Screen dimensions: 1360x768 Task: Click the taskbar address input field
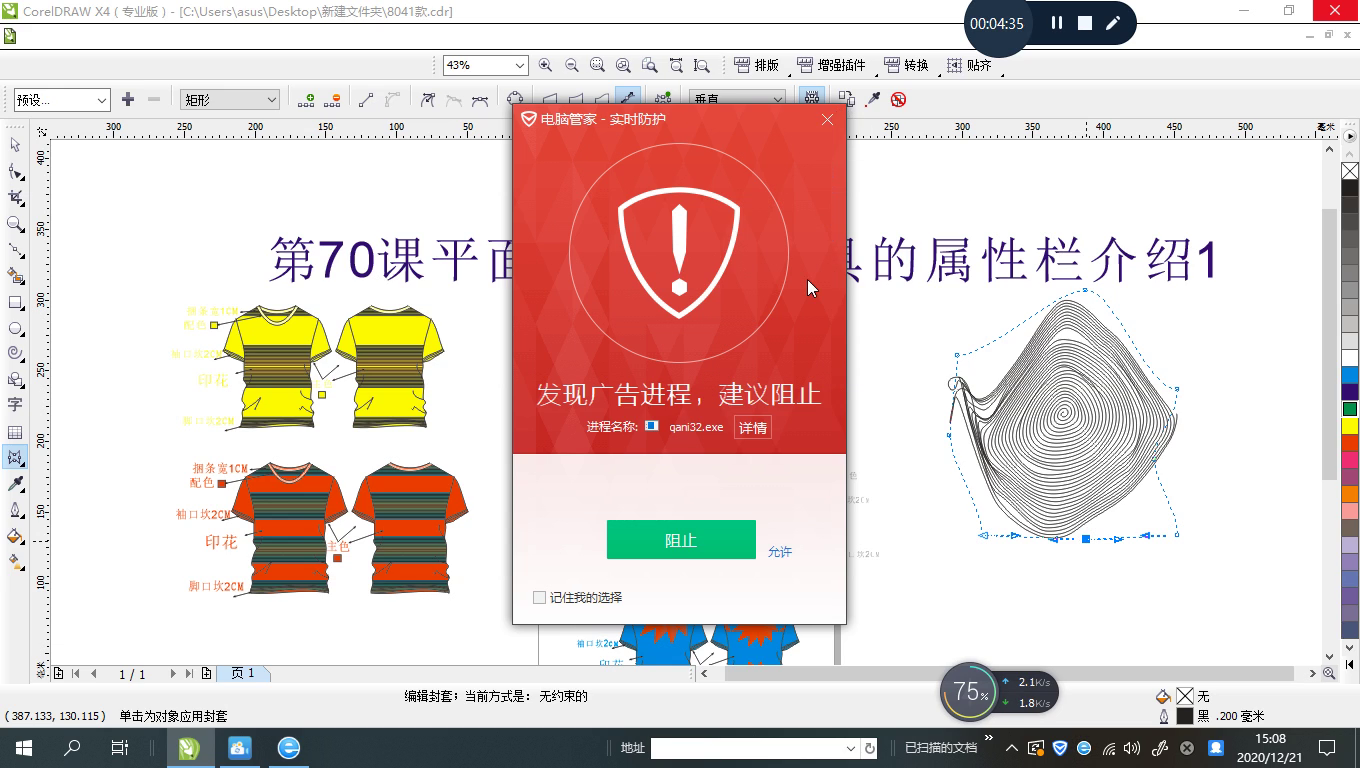coord(747,748)
